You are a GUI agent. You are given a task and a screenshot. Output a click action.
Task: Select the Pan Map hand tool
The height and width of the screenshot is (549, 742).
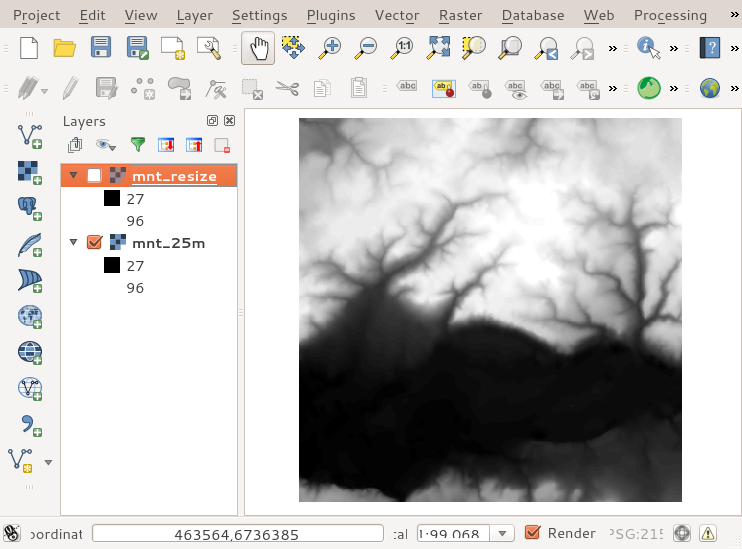tap(258, 48)
